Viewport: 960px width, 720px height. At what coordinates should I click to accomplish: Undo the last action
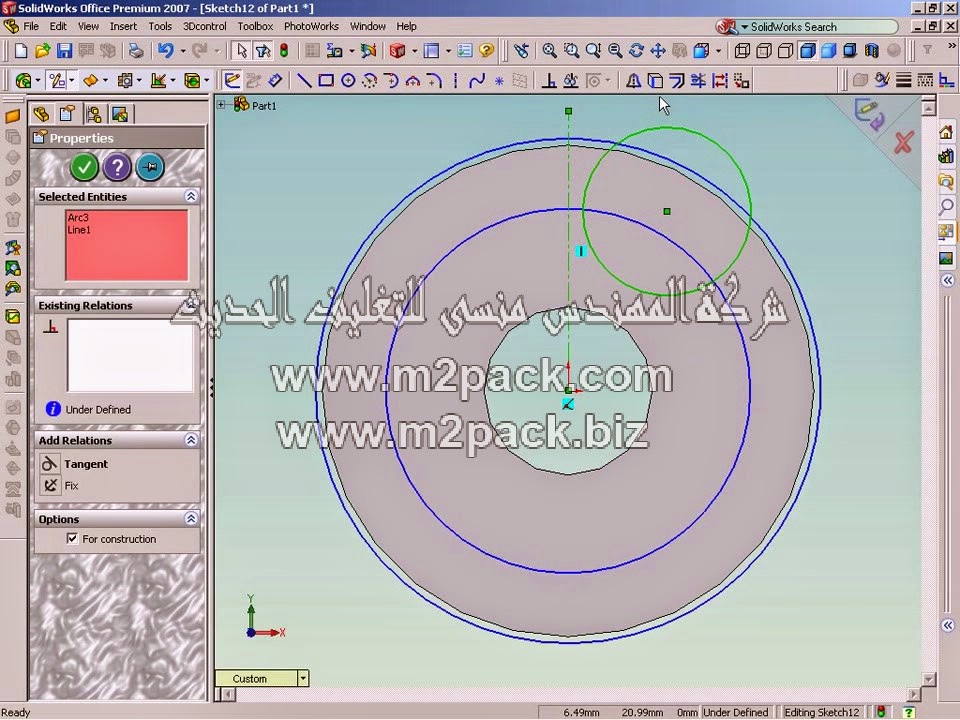[166, 50]
